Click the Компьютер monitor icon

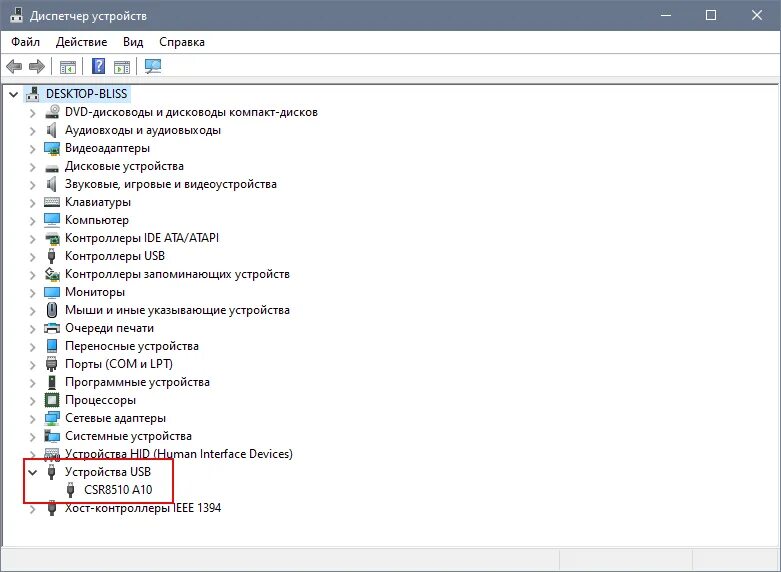[52, 220]
